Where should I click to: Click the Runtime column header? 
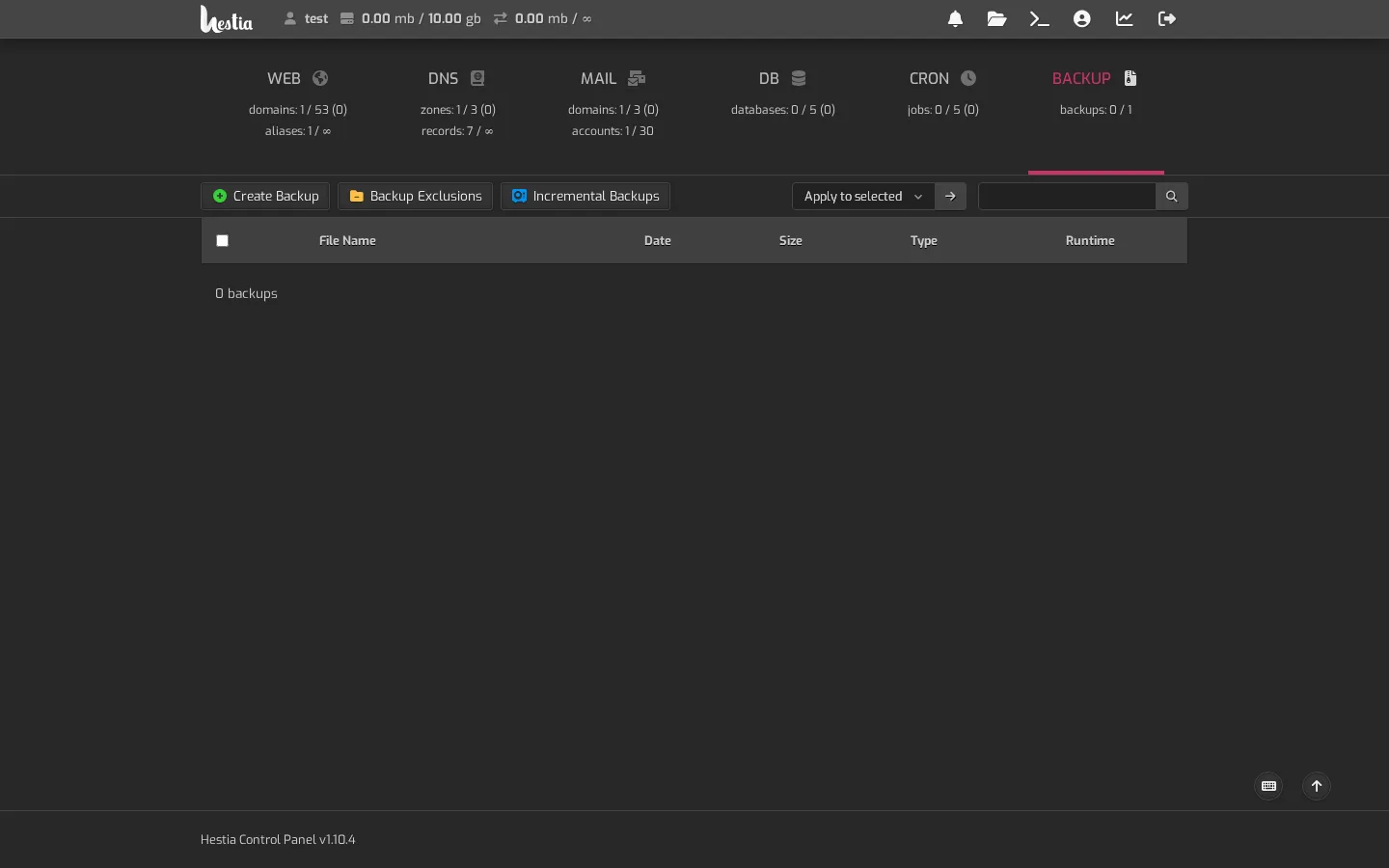point(1090,240)
